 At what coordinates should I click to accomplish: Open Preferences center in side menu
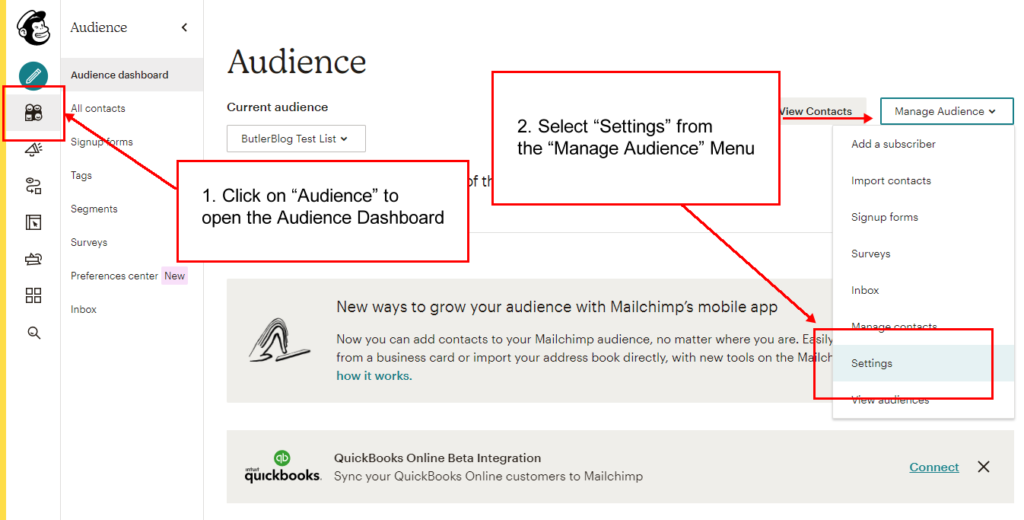click(114, 276)
